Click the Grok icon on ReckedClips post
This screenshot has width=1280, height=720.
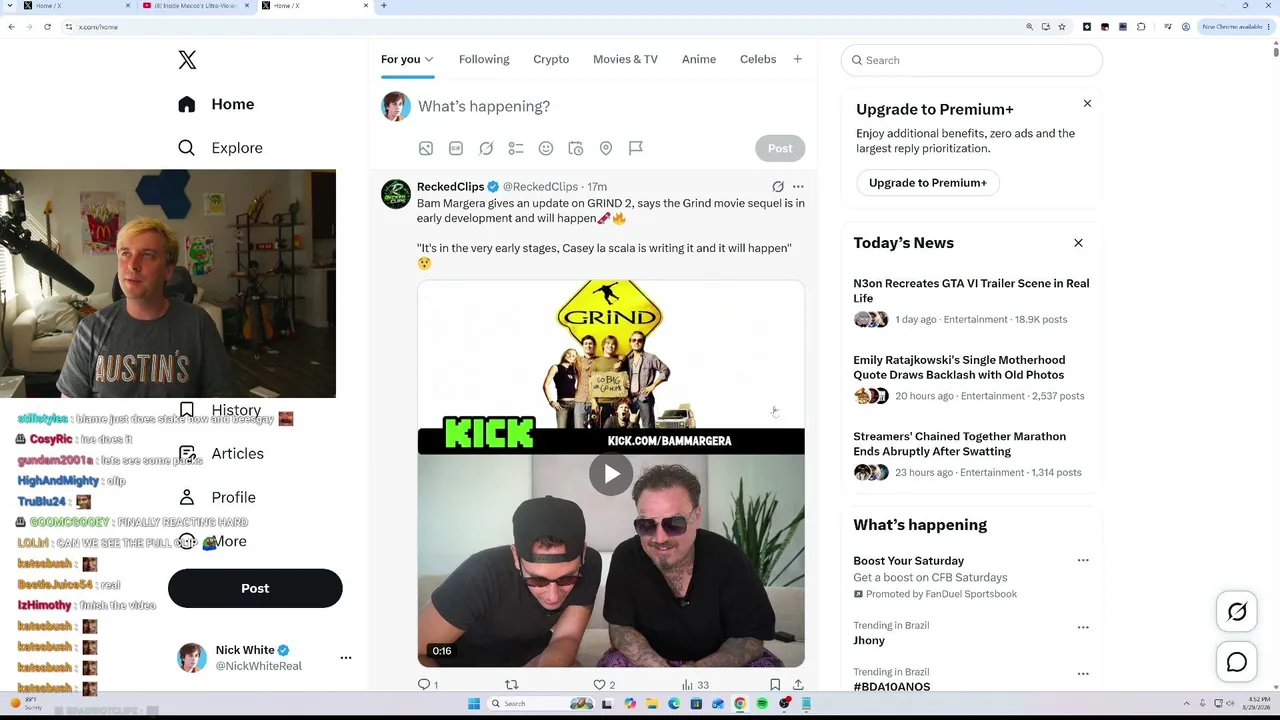(x=778, y=187)
